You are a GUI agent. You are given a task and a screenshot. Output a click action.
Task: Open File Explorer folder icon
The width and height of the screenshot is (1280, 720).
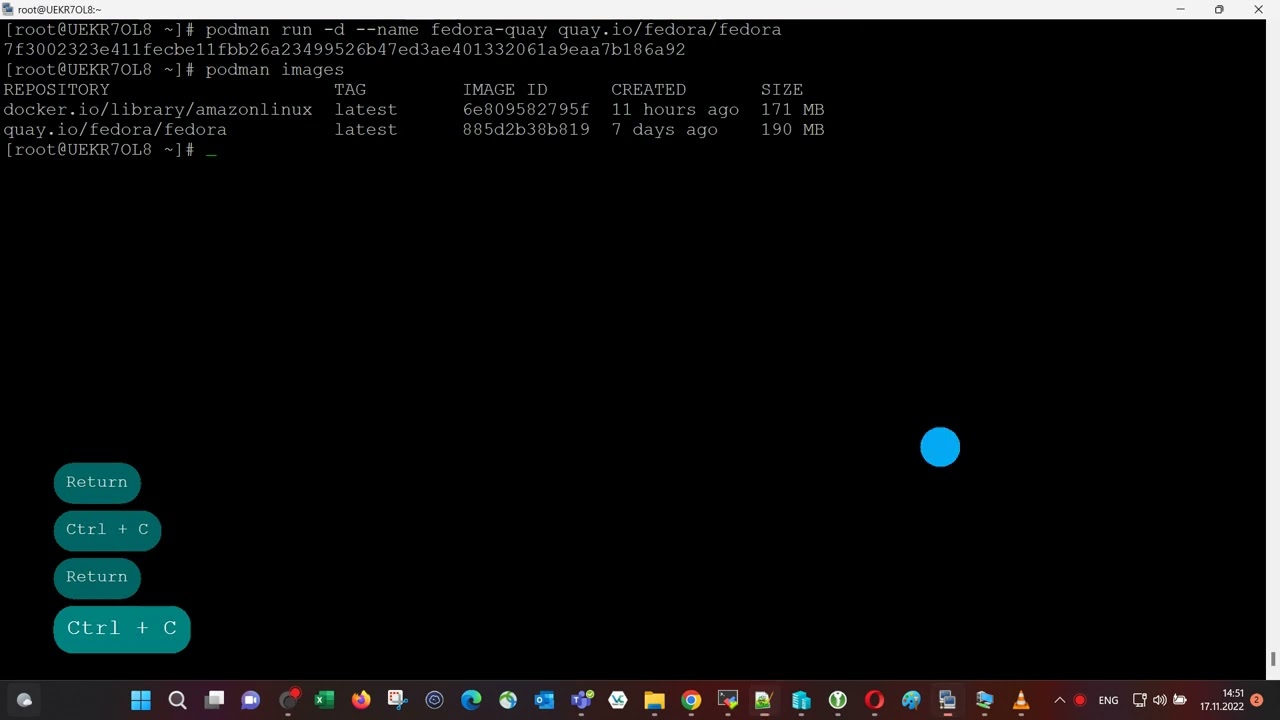(654, 700)
